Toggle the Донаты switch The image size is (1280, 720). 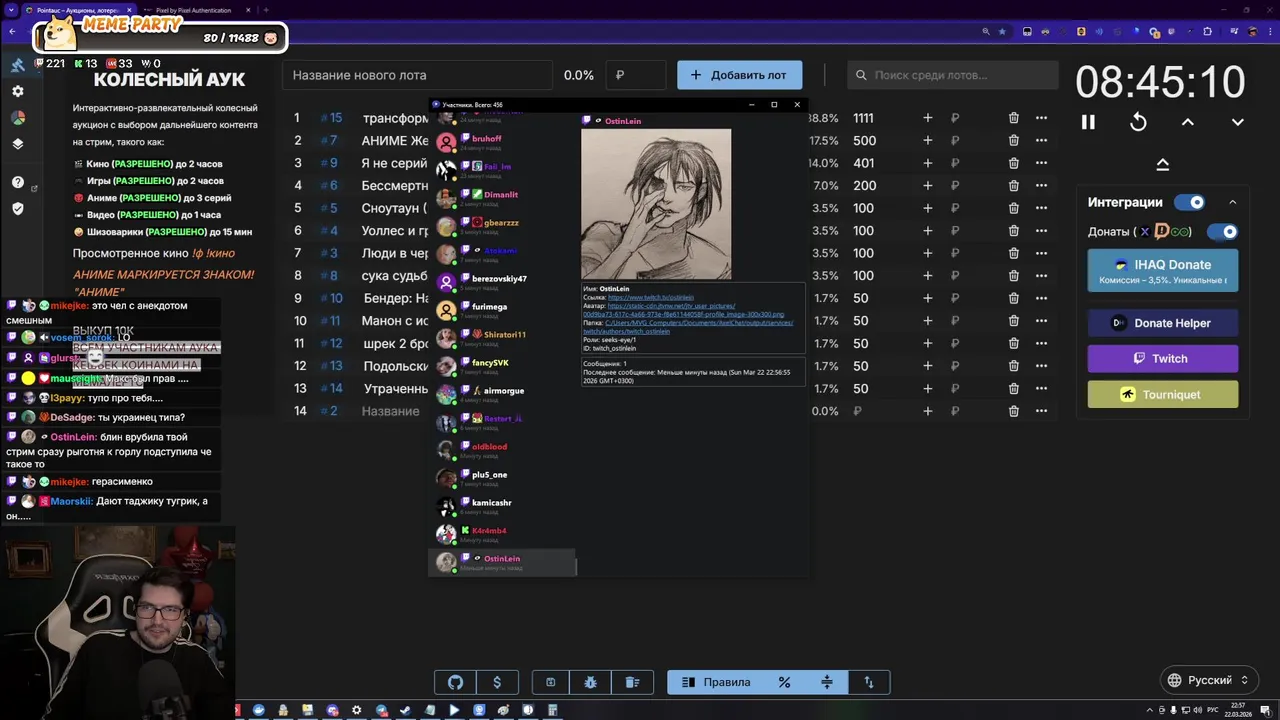coord(1222,231)
